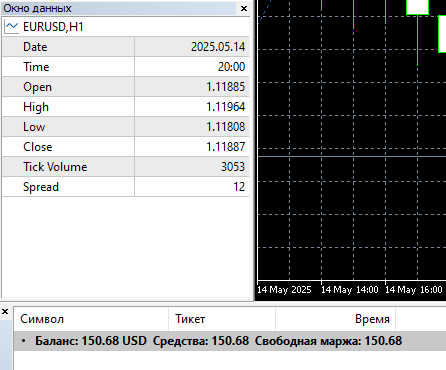
Task: Select the Date row value 2025.05.14
Action: tap(218, 47)
